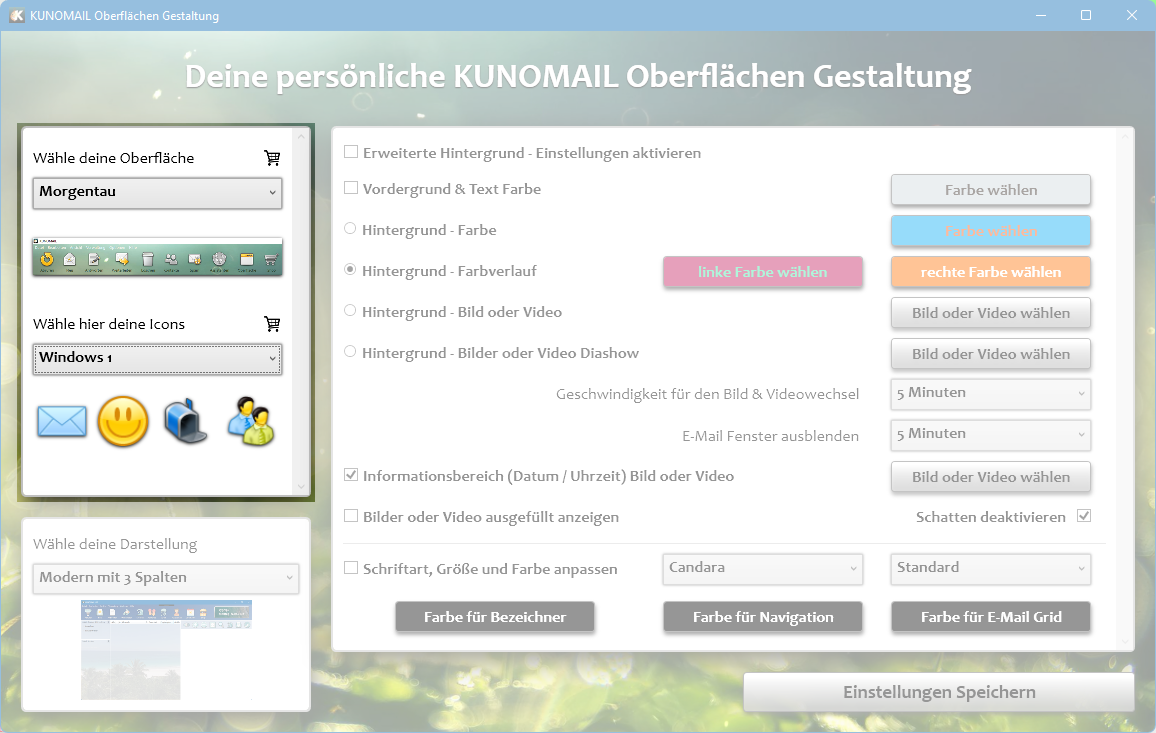
Task: Click the Einstellungen Speichern button
Action: pos(939,692)
